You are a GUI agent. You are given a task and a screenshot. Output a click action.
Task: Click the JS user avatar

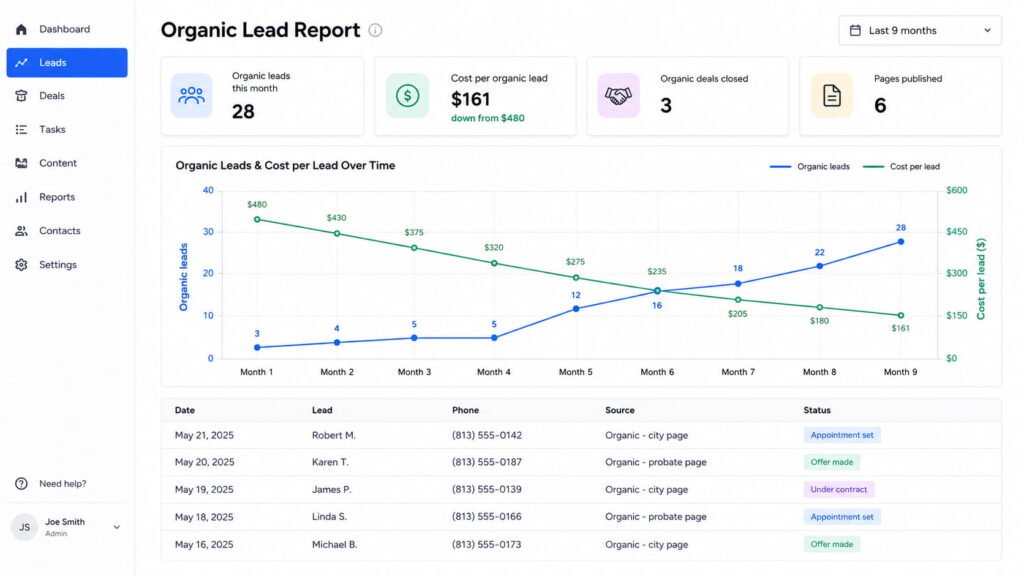tap(24, 527)
